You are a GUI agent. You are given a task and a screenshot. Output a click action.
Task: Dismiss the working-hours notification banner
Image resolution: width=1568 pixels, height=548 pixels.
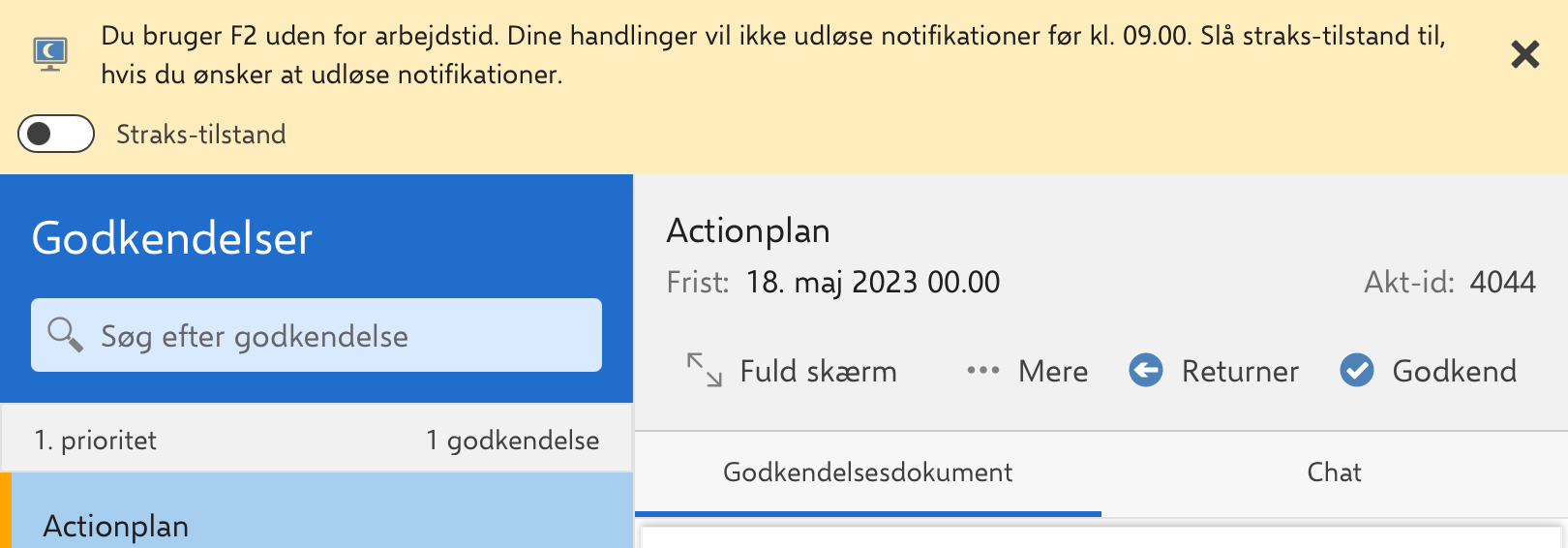pos(1524,55)
